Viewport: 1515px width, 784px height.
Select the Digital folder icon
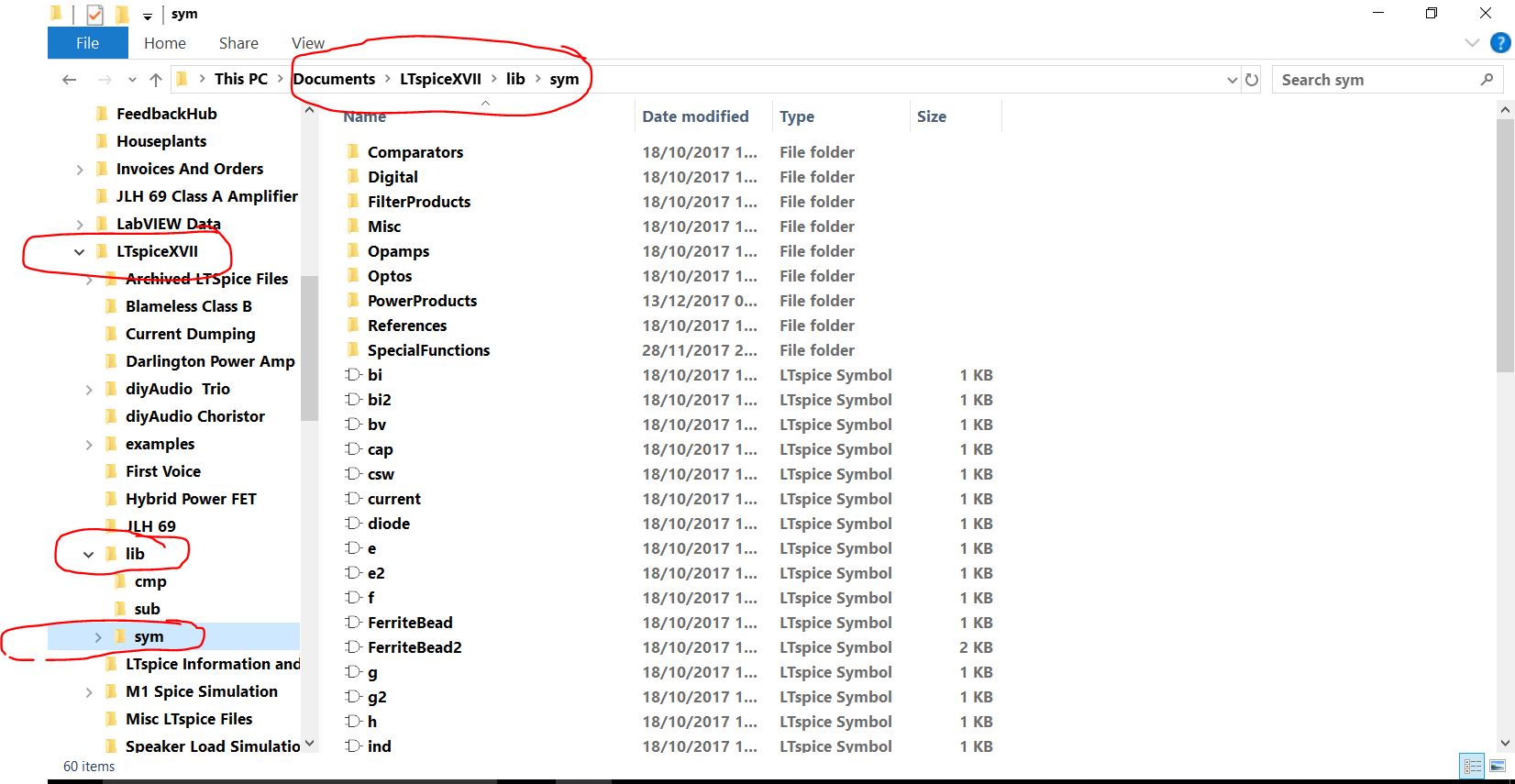[353, 176]
